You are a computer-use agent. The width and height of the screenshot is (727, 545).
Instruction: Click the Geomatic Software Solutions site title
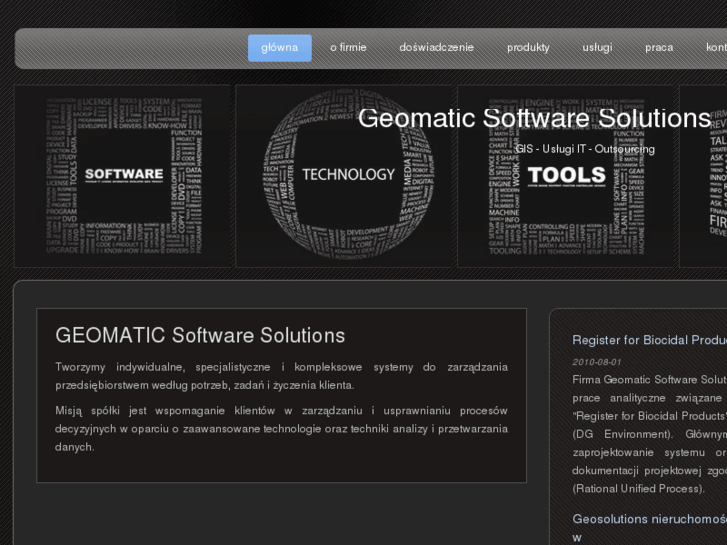pos(535,118)
